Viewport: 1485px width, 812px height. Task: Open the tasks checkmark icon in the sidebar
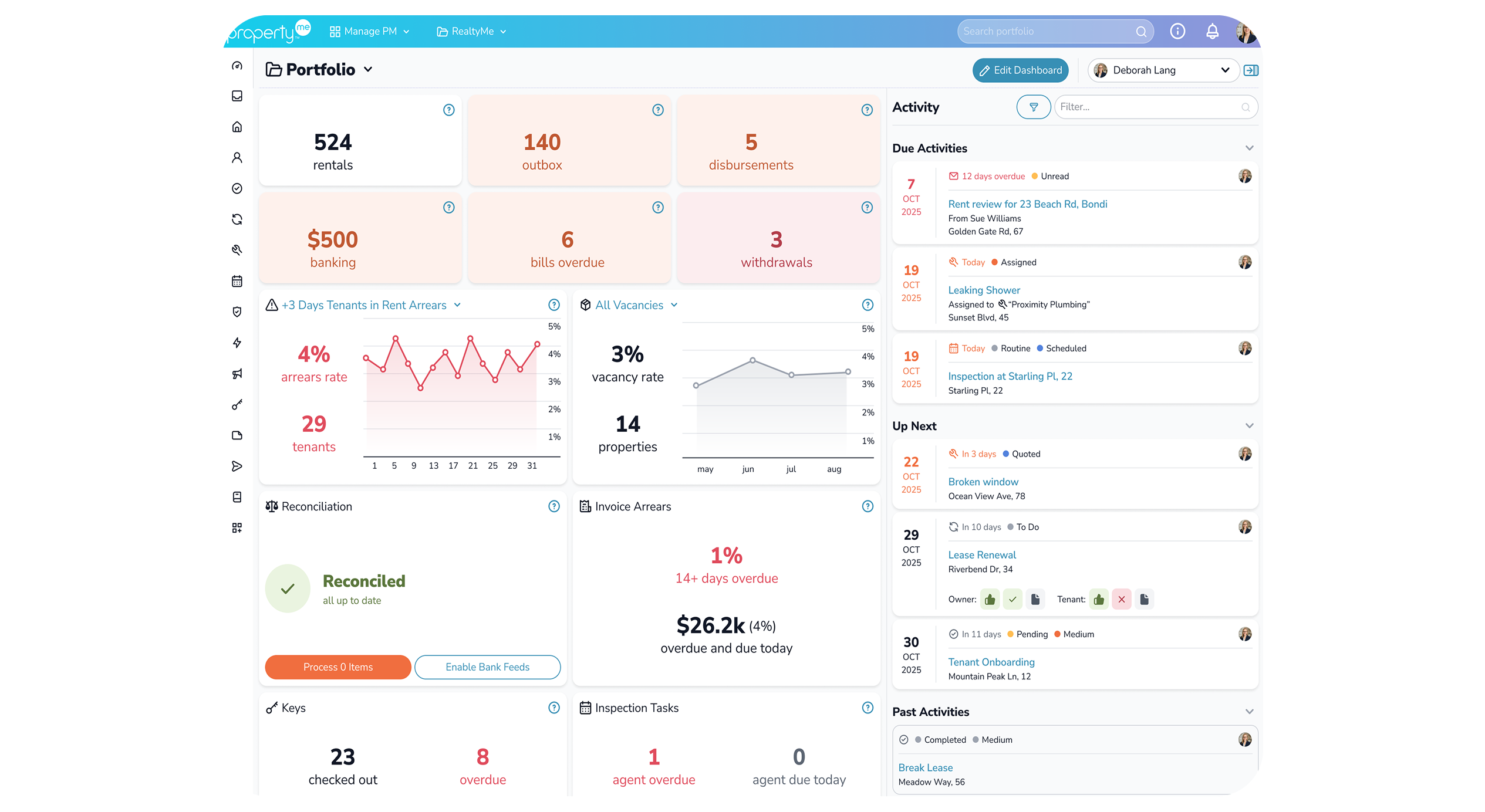[237, 188]
